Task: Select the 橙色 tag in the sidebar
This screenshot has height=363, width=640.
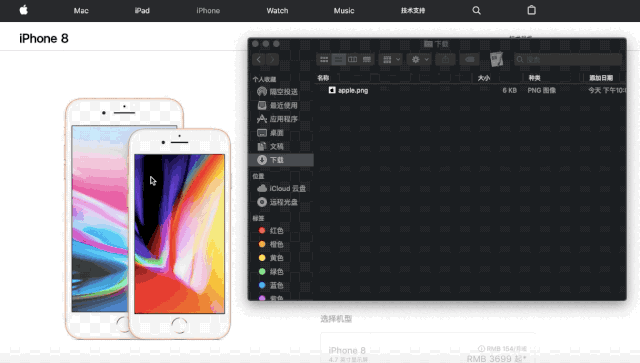Action: click(x=281, y=244)
